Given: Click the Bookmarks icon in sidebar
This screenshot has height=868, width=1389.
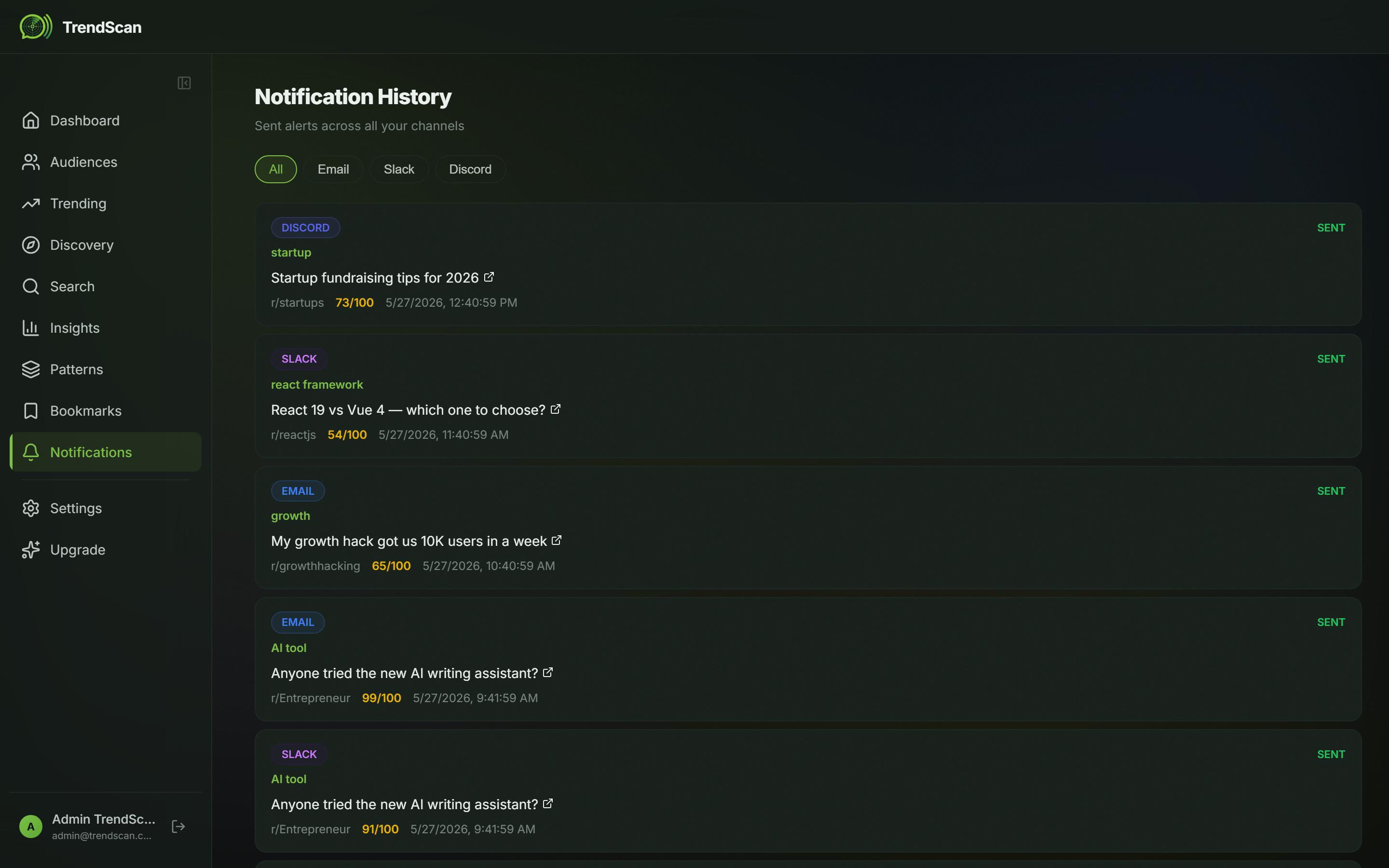Looking at the screenshot, I should 31,411.
